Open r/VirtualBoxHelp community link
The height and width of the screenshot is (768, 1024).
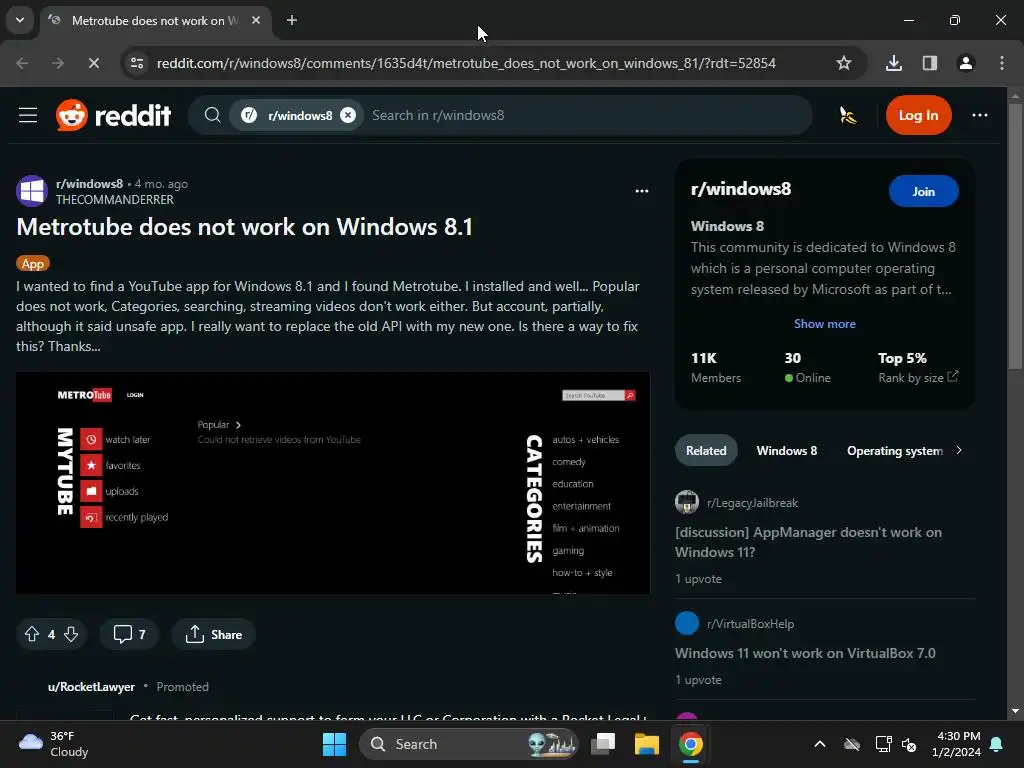click(x=750, y=624)
